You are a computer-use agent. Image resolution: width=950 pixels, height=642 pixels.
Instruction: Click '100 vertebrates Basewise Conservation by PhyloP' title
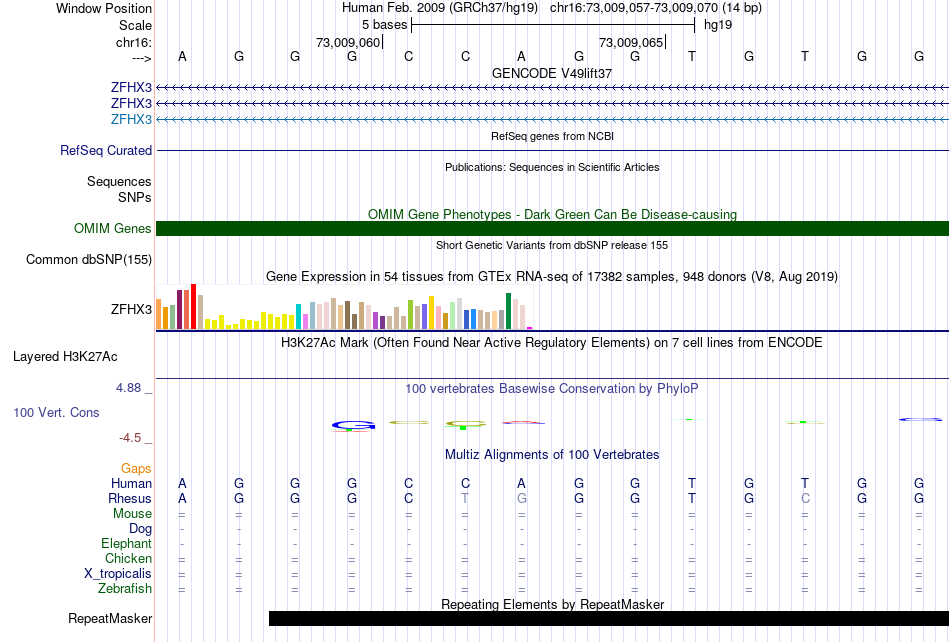(x=552, y=389)
